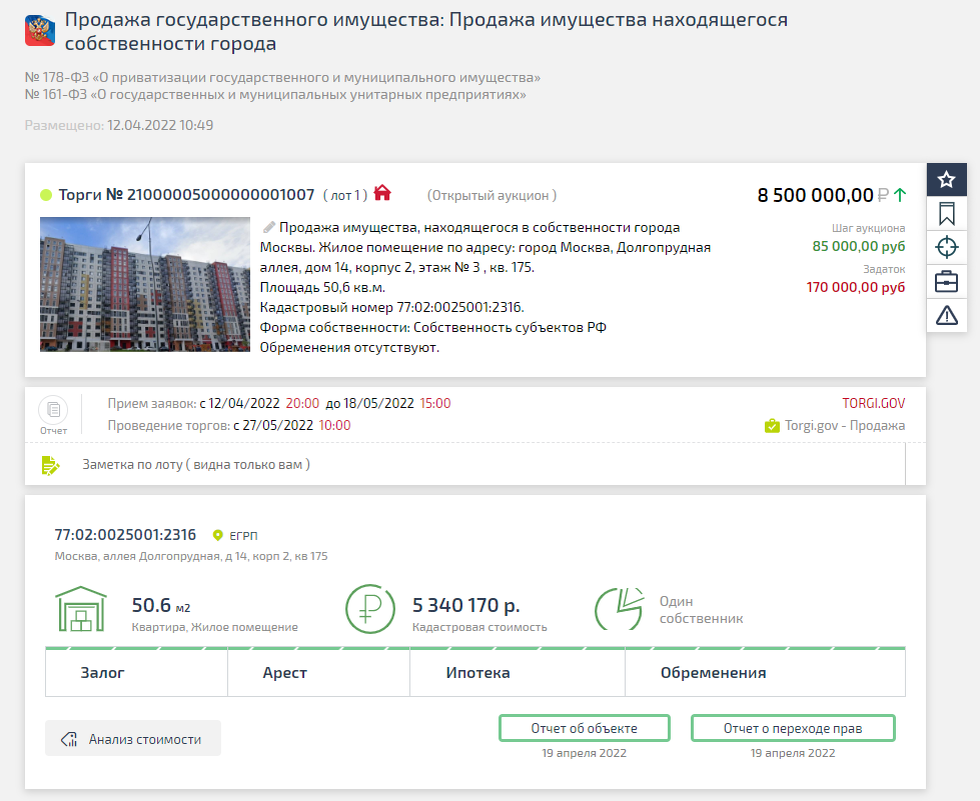
Task: Open the Арест tab
Action: [x=319, y=673]
